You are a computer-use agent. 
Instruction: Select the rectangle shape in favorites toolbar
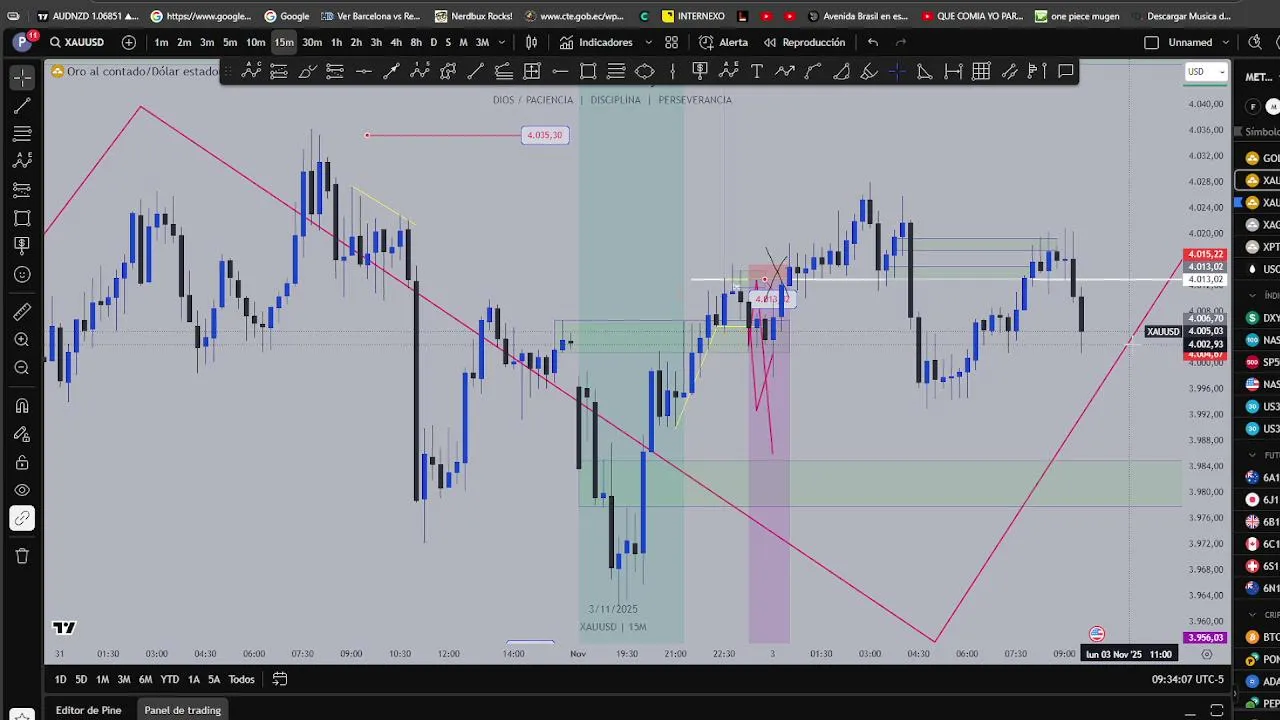tap(588, 71)
